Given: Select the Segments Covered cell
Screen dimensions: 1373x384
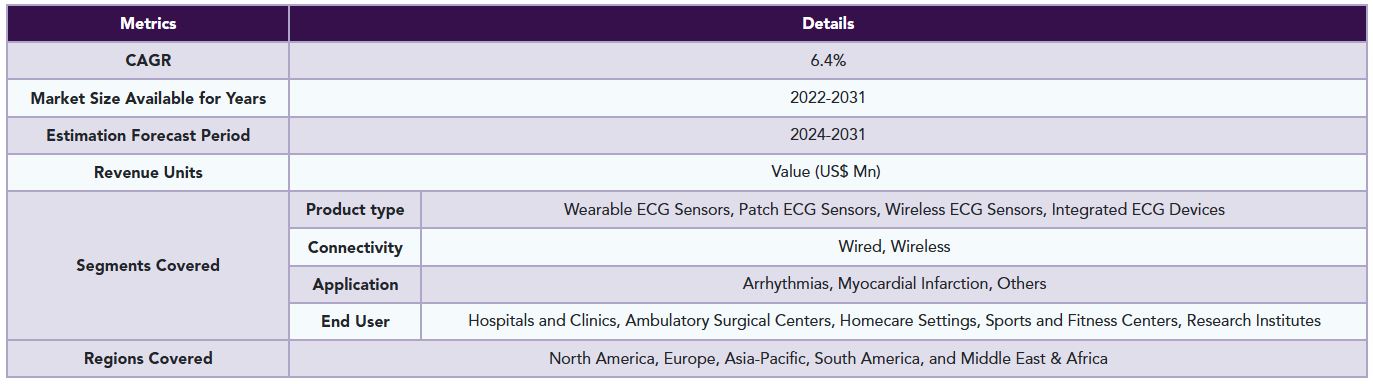Looking at the screenshot, I should 148,265.
